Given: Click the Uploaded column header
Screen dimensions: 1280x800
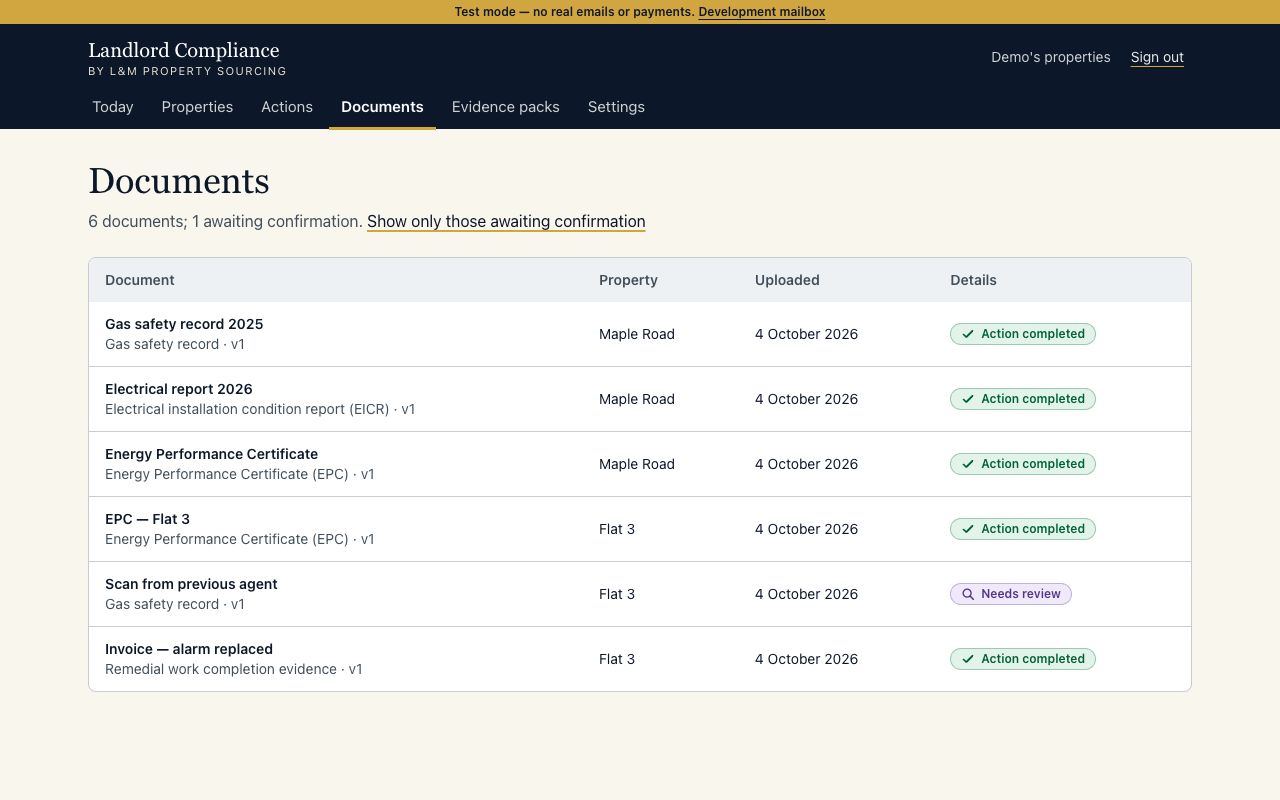Looking at the screenshot, I should pos(787,280).
